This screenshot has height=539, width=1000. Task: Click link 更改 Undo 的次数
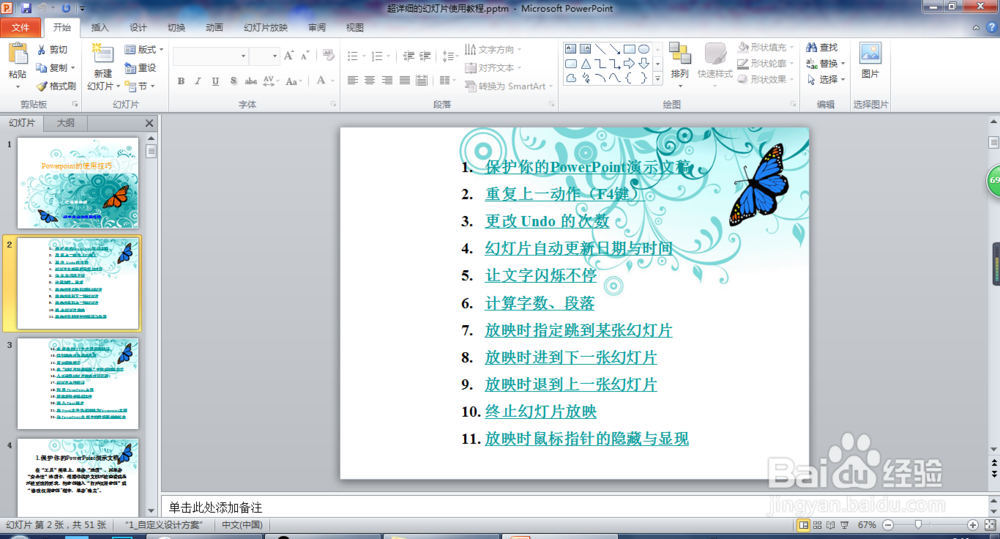pos(547,221)
